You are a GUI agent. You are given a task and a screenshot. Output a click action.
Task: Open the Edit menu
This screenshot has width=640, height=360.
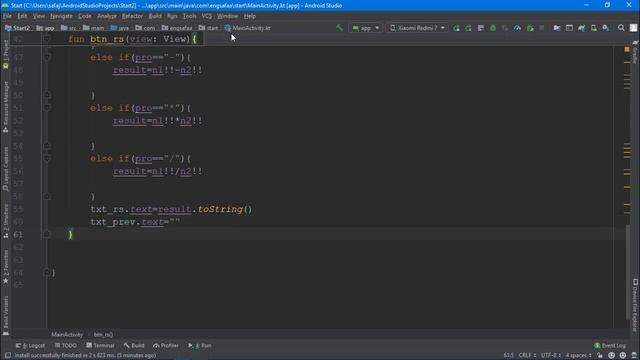22,16
